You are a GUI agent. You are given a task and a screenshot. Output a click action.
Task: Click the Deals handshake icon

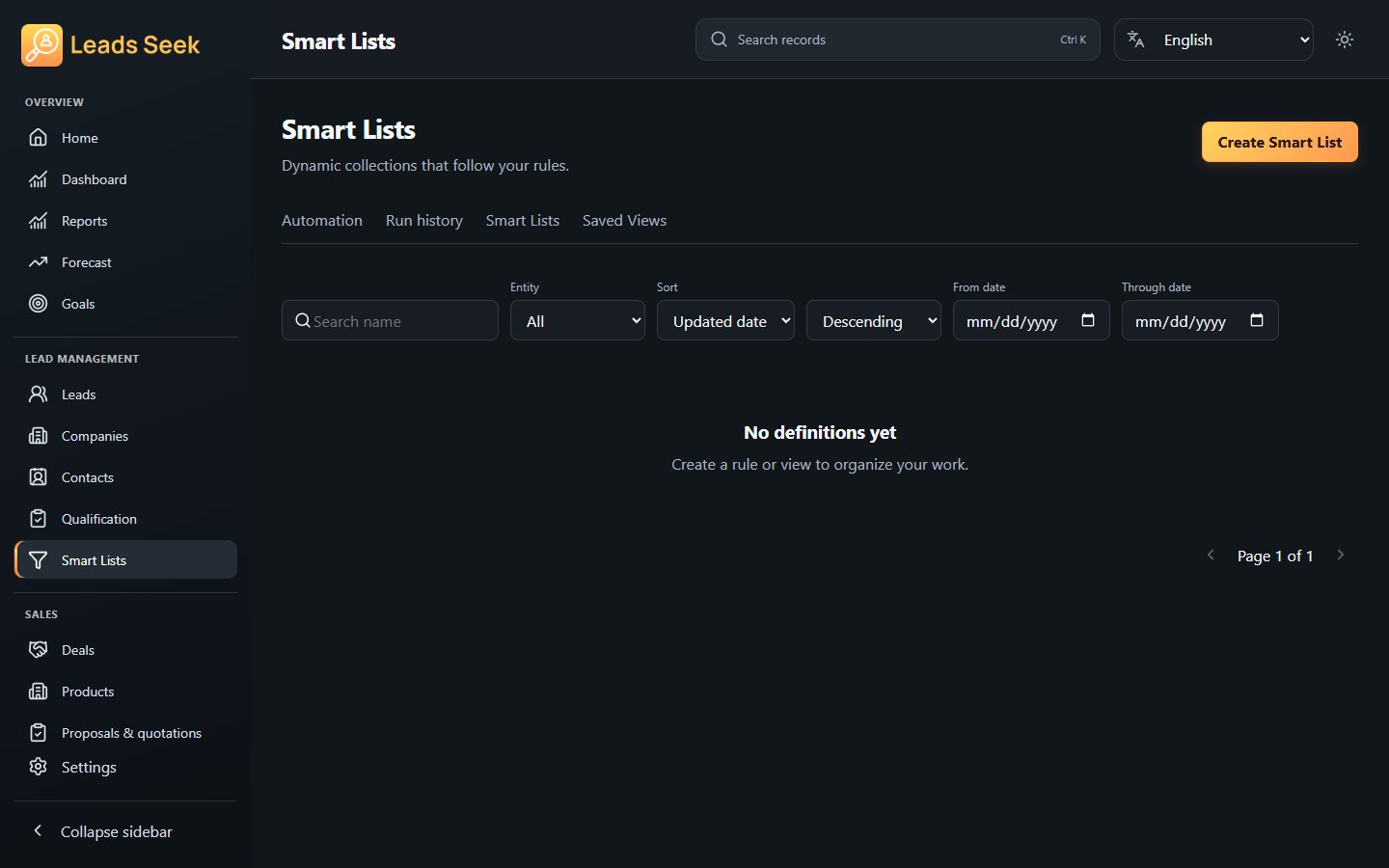click(38, 650)
